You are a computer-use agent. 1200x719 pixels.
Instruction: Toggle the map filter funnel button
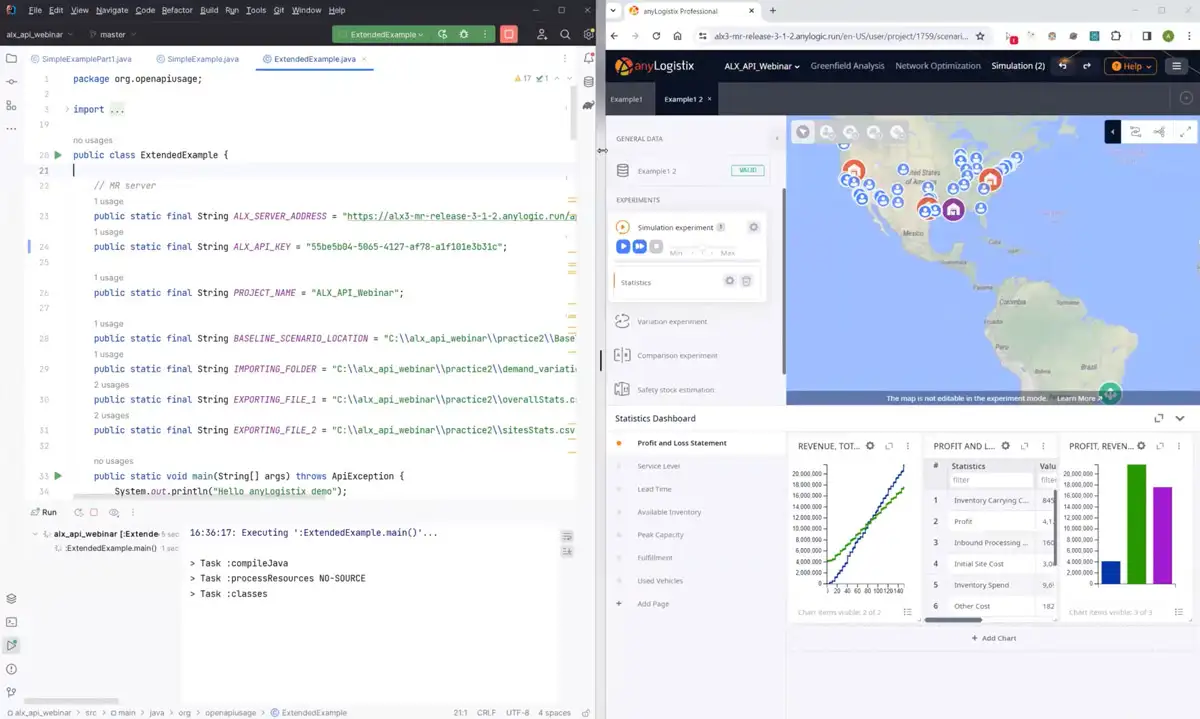coord(802,132)
